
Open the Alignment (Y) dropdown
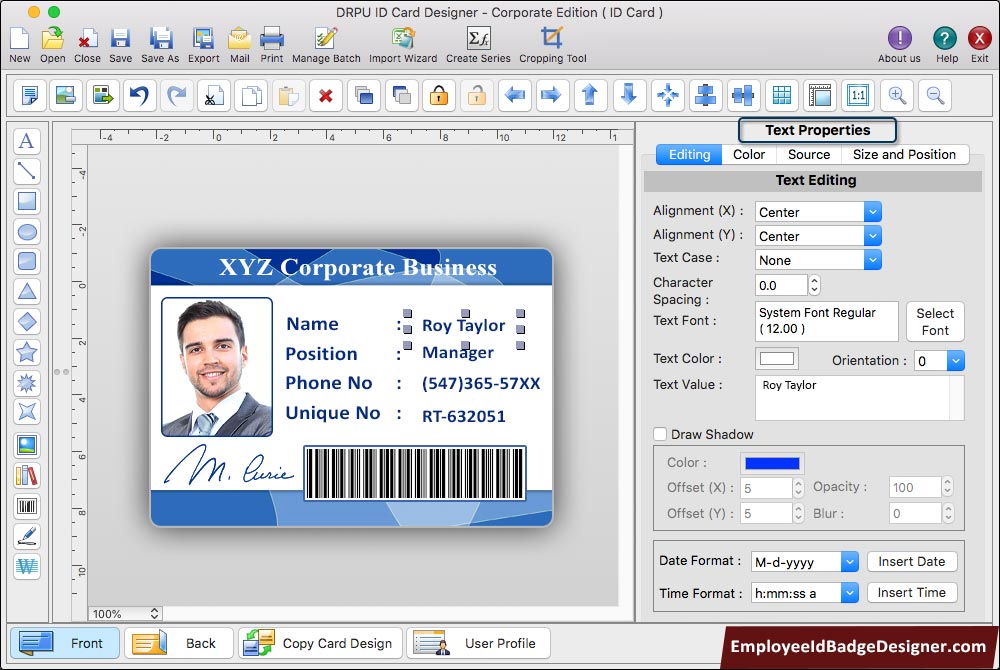[x=818, y=236]
